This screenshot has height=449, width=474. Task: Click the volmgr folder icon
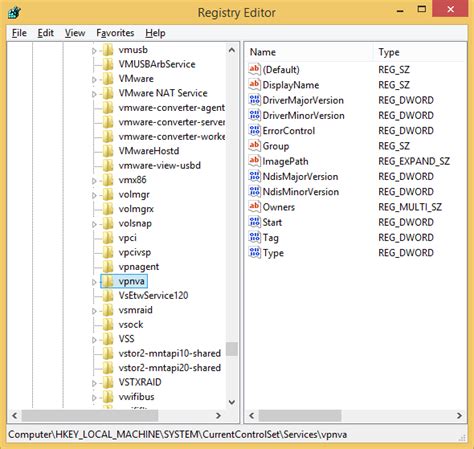(108, 194)
